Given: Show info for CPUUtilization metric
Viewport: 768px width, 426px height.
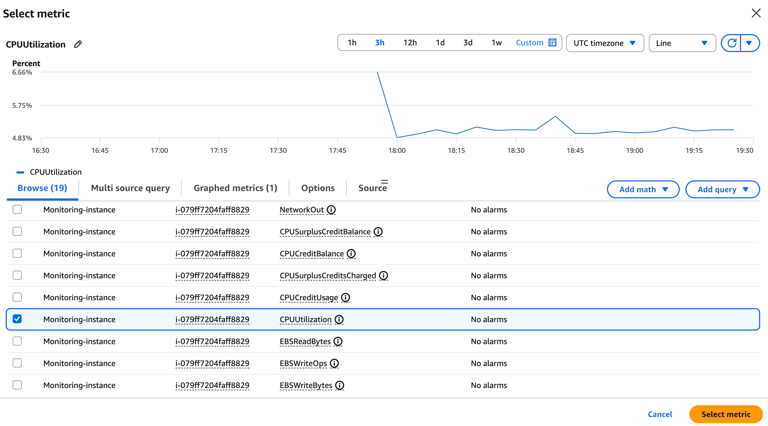Looking at the screenshot, I should tap(339, 320).
